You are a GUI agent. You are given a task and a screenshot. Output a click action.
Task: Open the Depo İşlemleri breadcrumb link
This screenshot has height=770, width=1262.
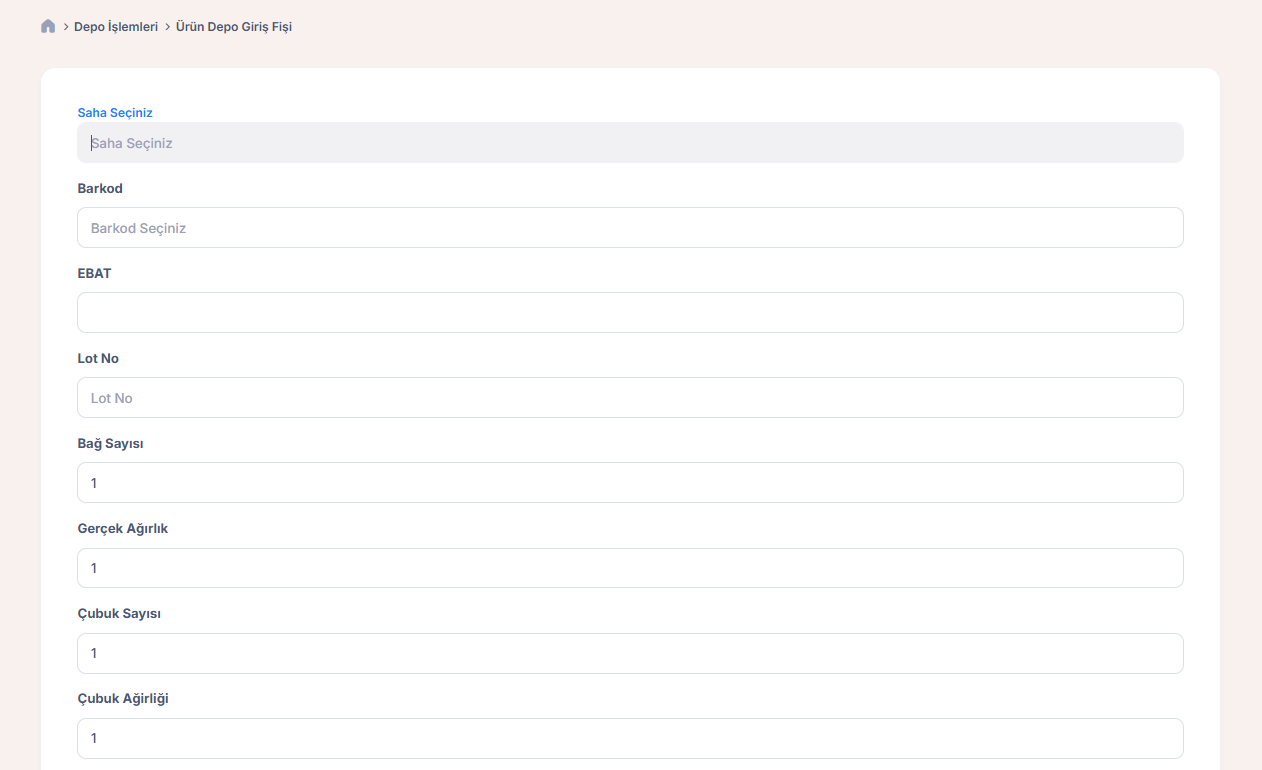116,27
